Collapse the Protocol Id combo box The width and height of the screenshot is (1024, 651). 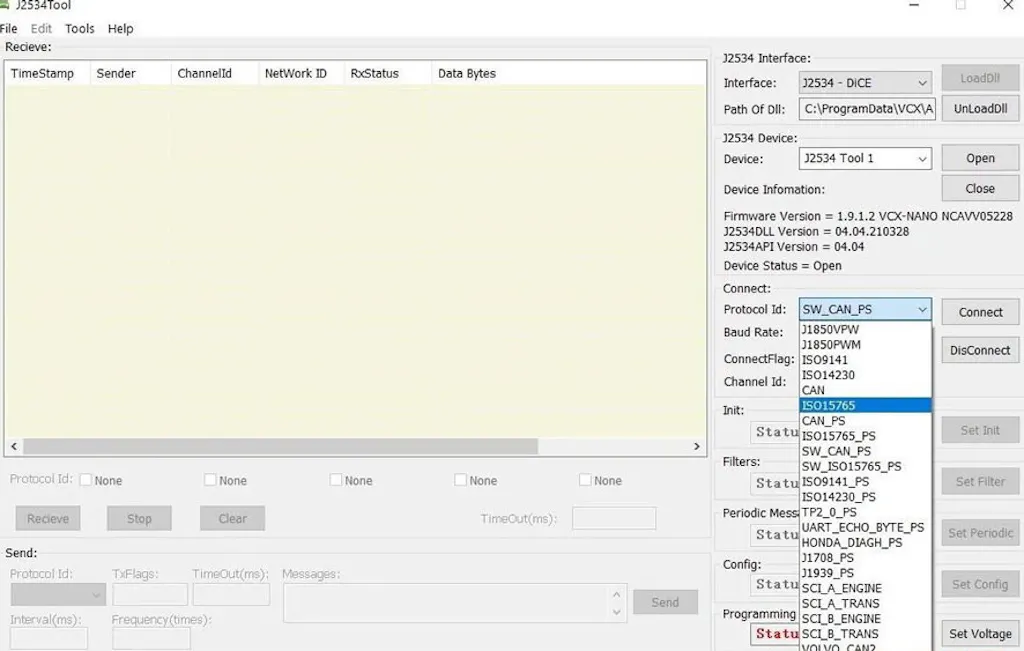(x=921, y=310)
